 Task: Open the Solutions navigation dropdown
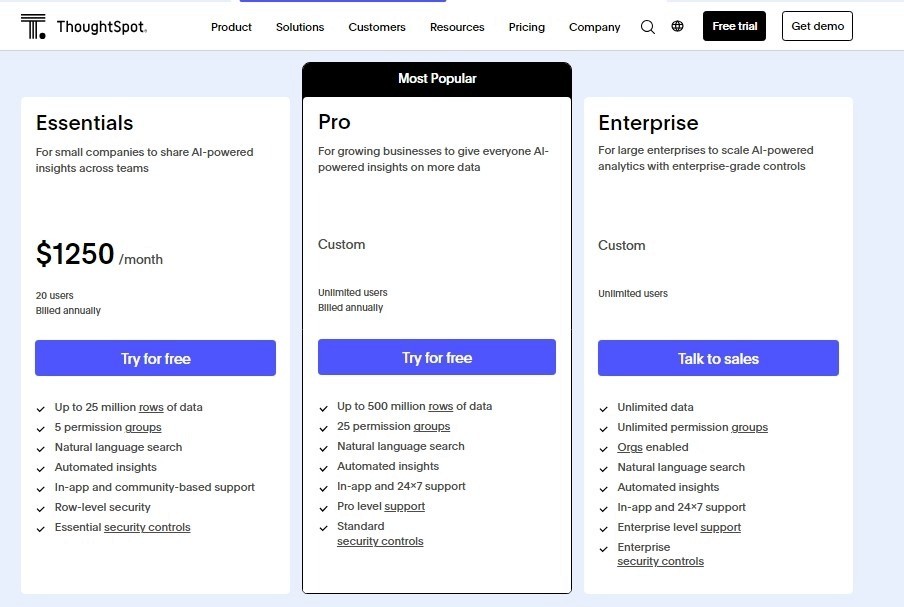click(299, 27)
